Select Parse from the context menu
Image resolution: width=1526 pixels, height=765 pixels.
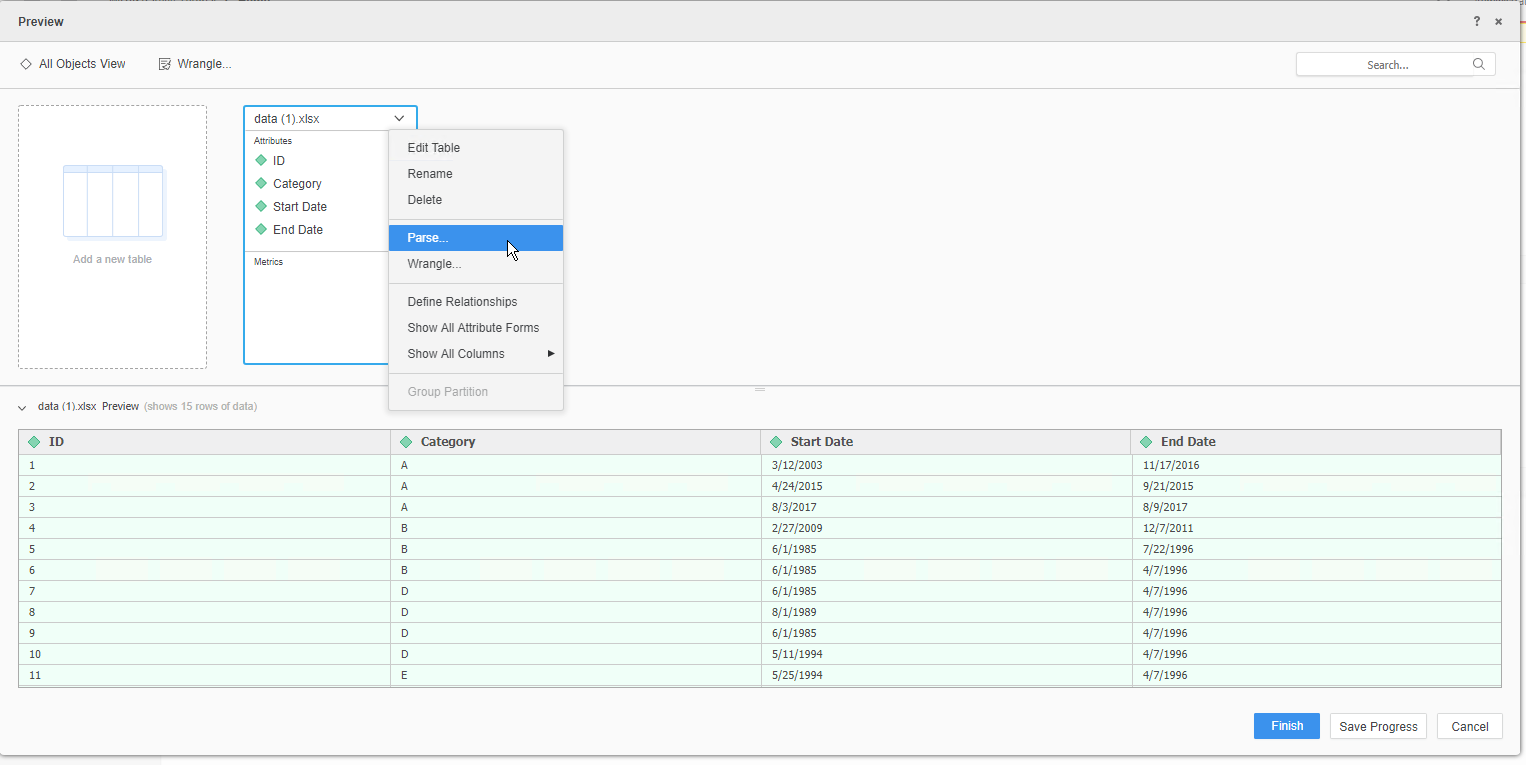[x=426, y=237]
